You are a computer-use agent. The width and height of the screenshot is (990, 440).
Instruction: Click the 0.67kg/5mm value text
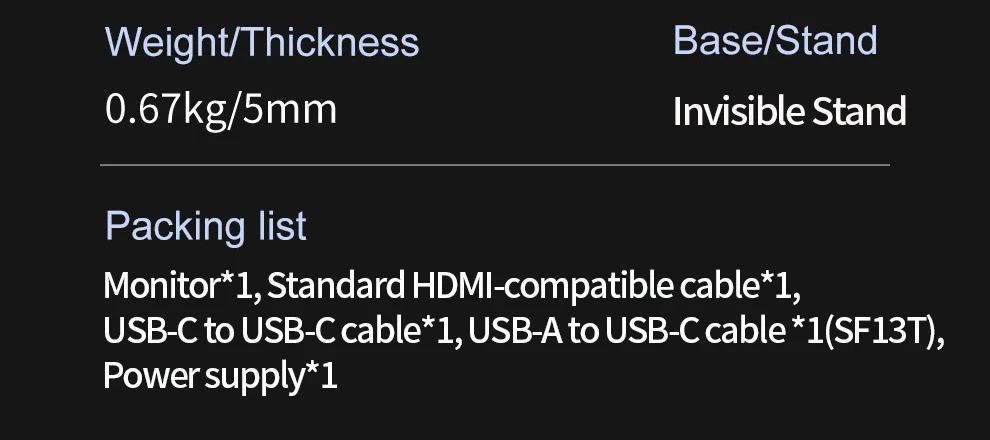point(221,110)
